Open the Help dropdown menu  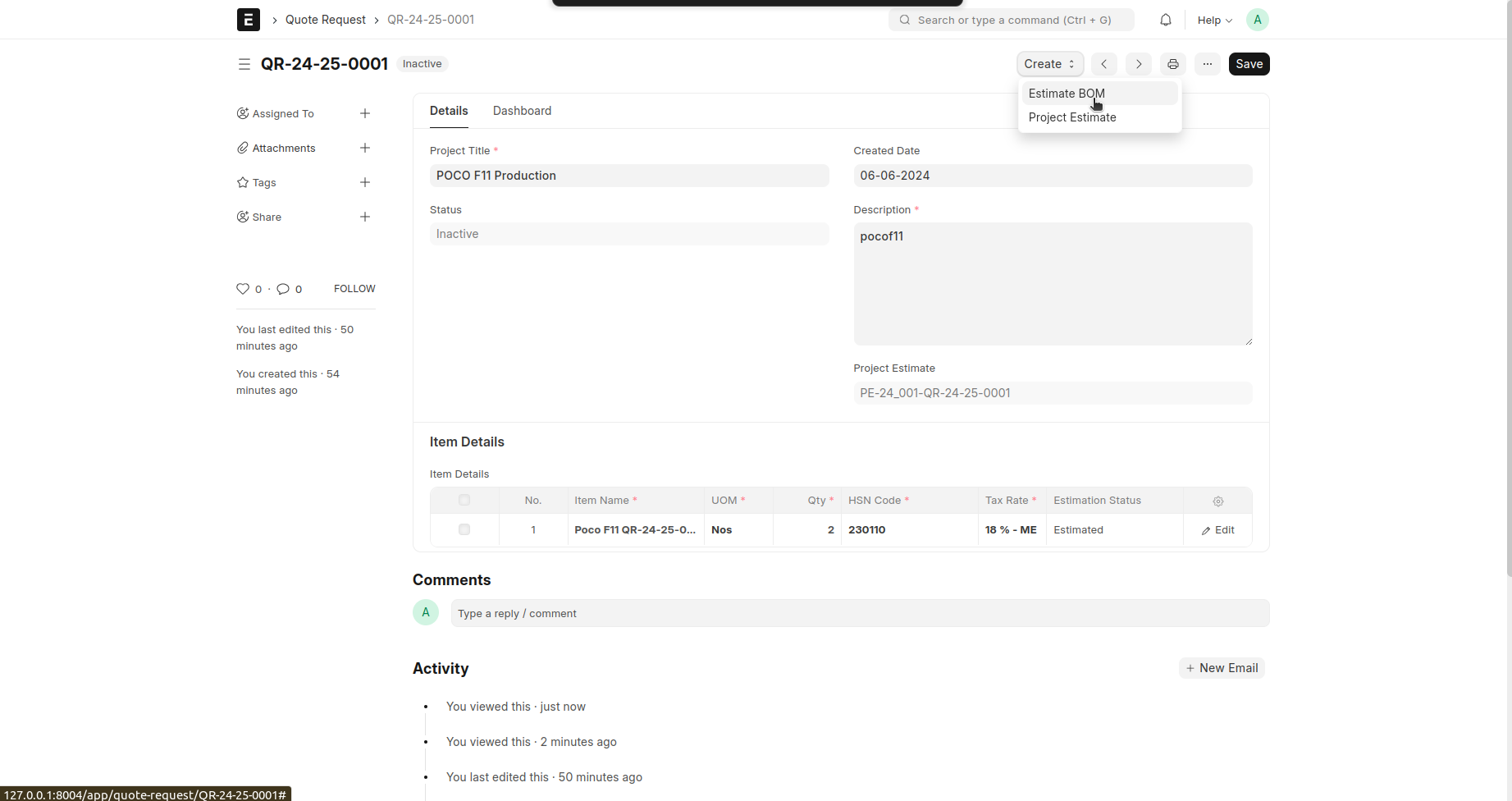(x=1214, y=20)
